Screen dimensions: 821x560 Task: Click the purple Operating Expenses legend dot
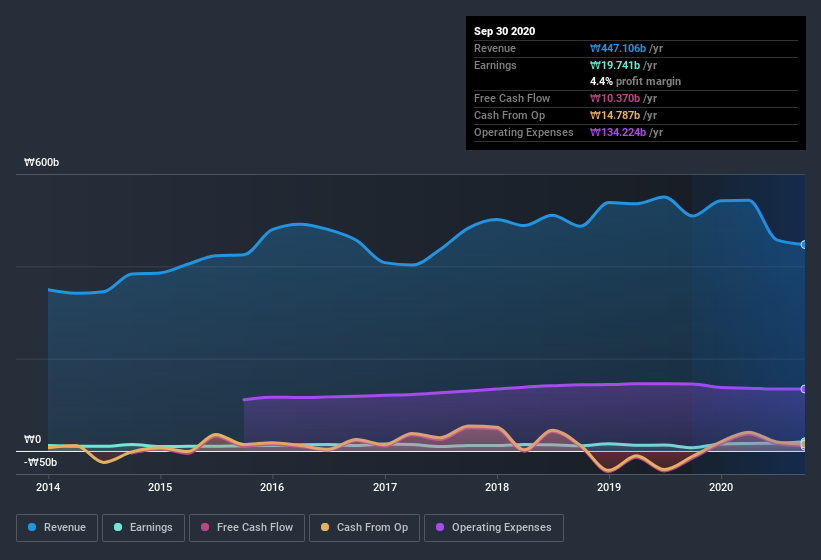440,527
